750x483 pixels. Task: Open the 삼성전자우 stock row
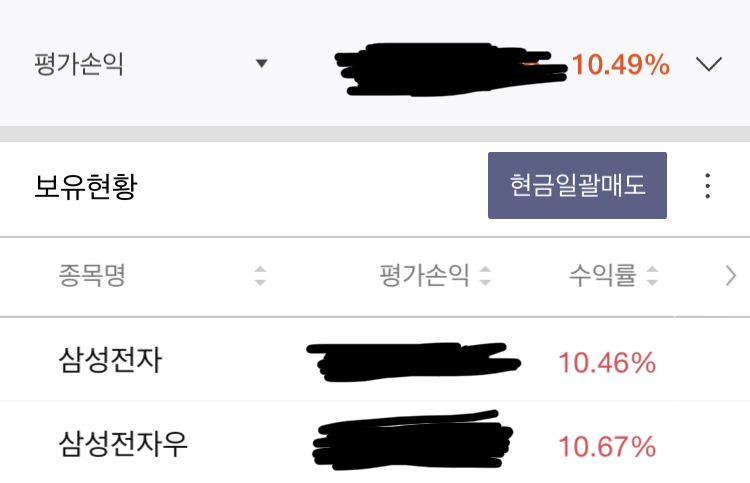click(x=123, y=443)
